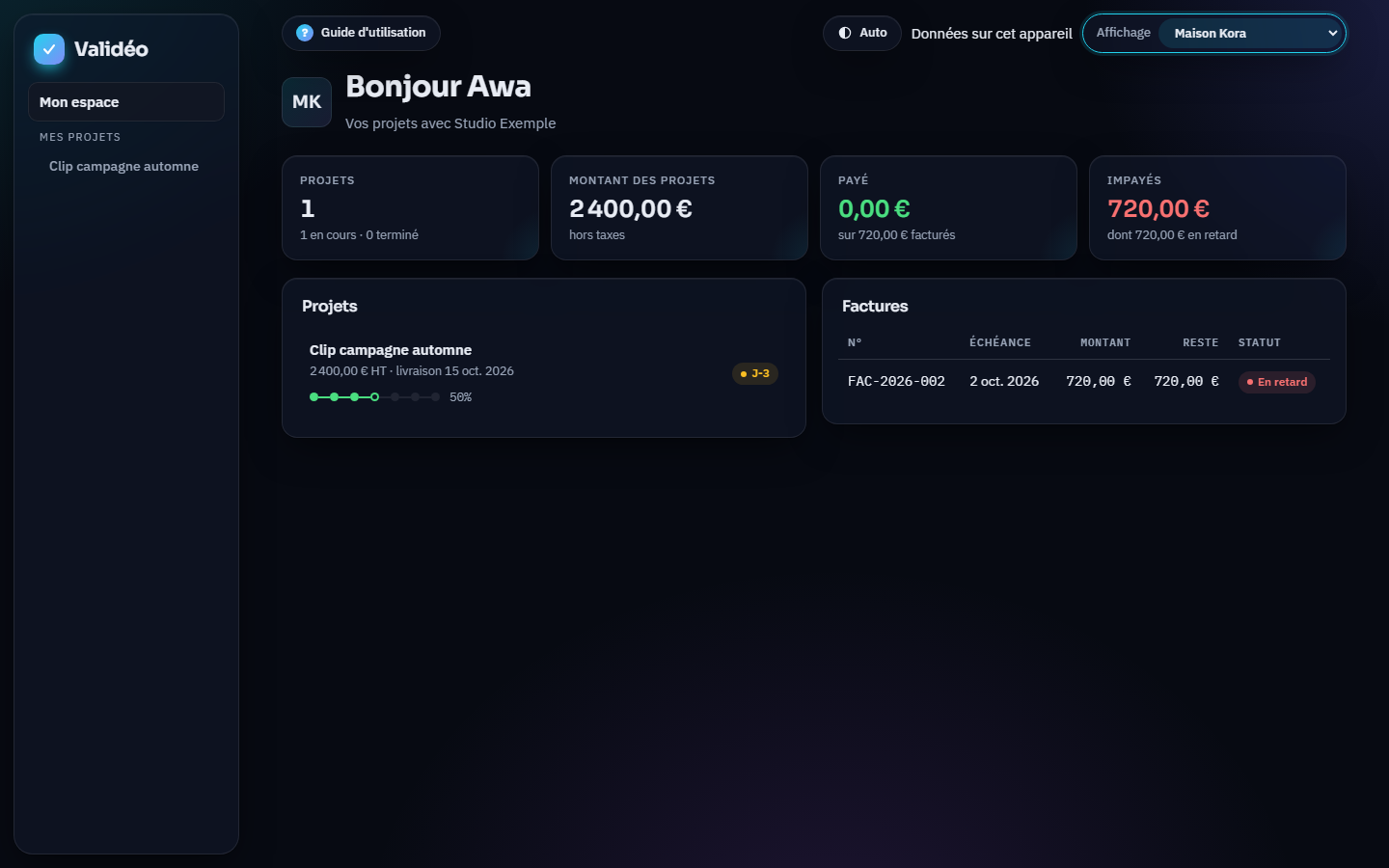
Task: Click the invoice number FAC-2026-002
Action: (x=896, y=382)
